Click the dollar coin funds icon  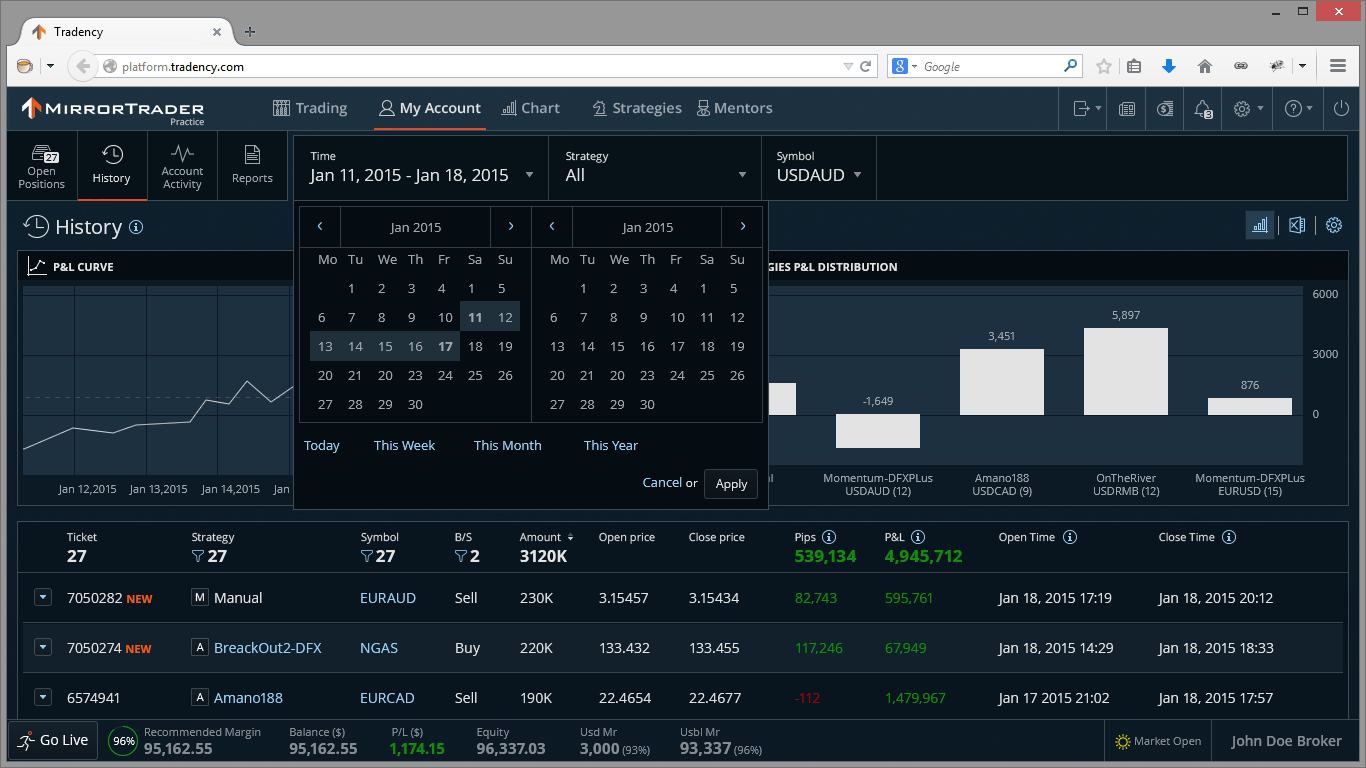pyautogui.click(x=1165, y=109)
